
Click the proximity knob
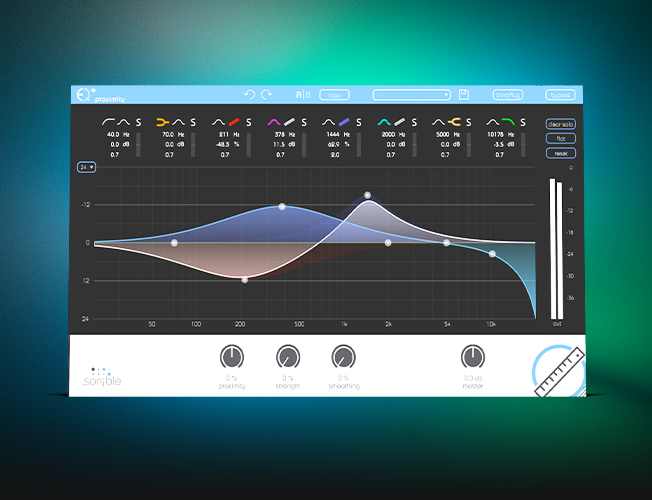coord(232,357)
